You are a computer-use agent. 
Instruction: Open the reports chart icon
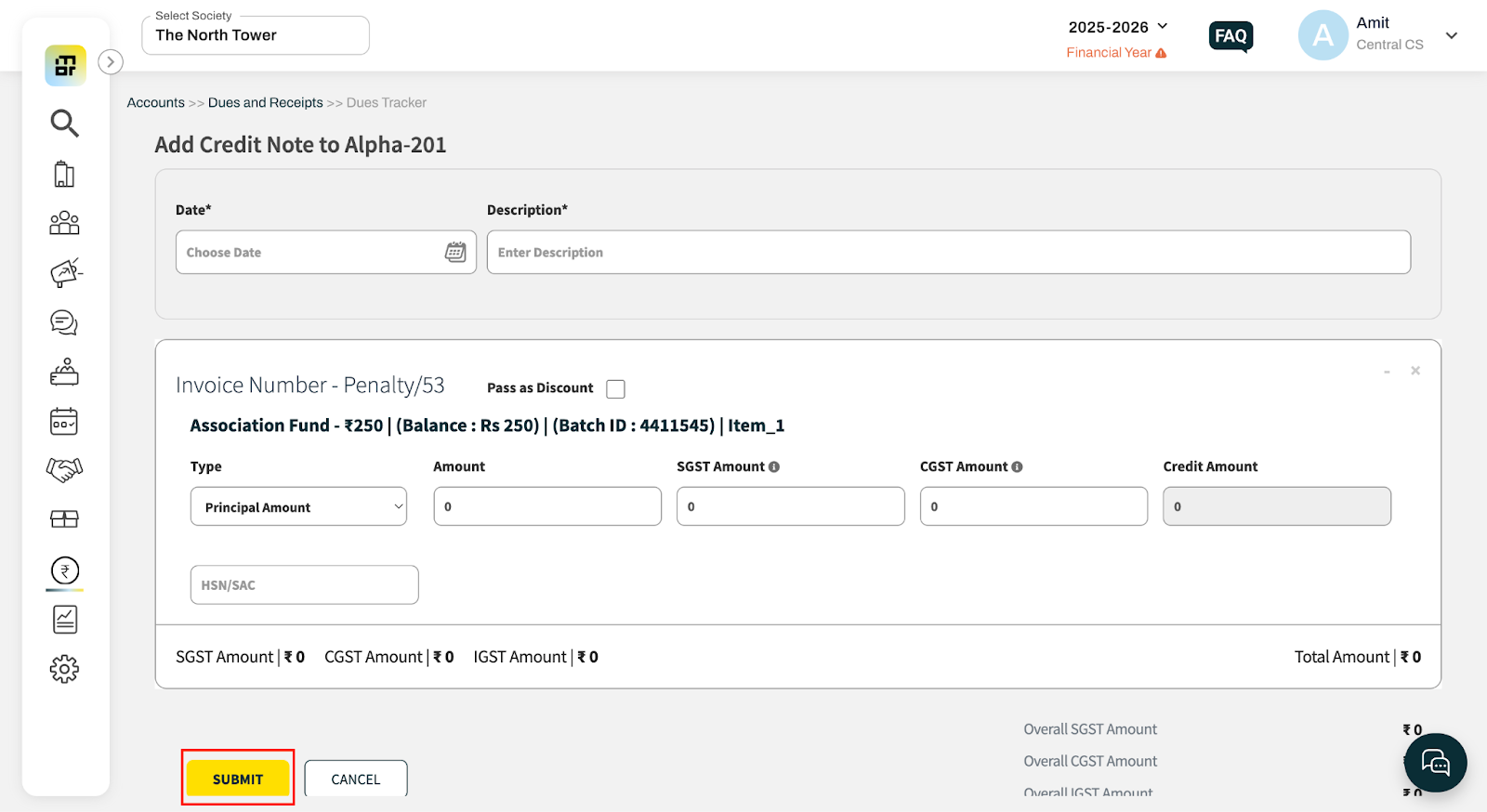click(x=65, y=620)
